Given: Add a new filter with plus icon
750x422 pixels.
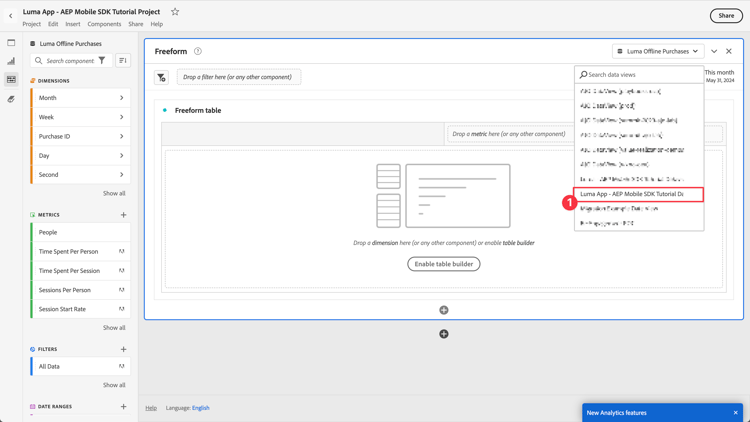Looking at the screenshot, I should [123, 349].
